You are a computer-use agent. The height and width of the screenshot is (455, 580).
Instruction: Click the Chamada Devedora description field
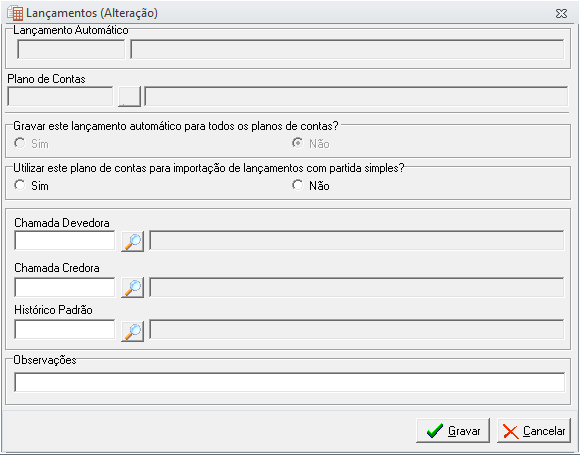pos(357,240)
